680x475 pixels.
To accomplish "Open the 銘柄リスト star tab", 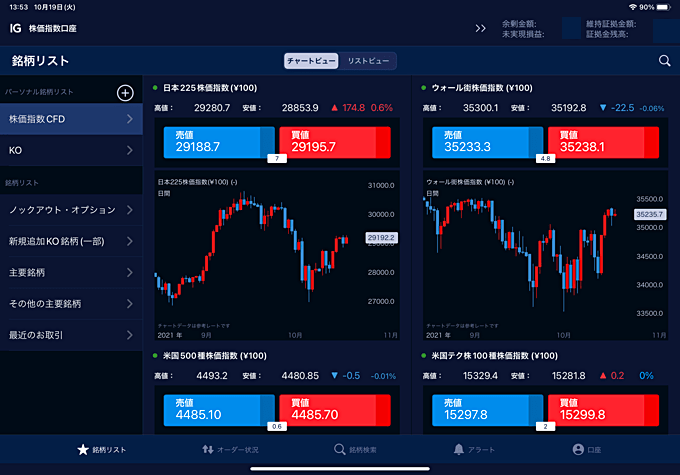I will point(102,450).
